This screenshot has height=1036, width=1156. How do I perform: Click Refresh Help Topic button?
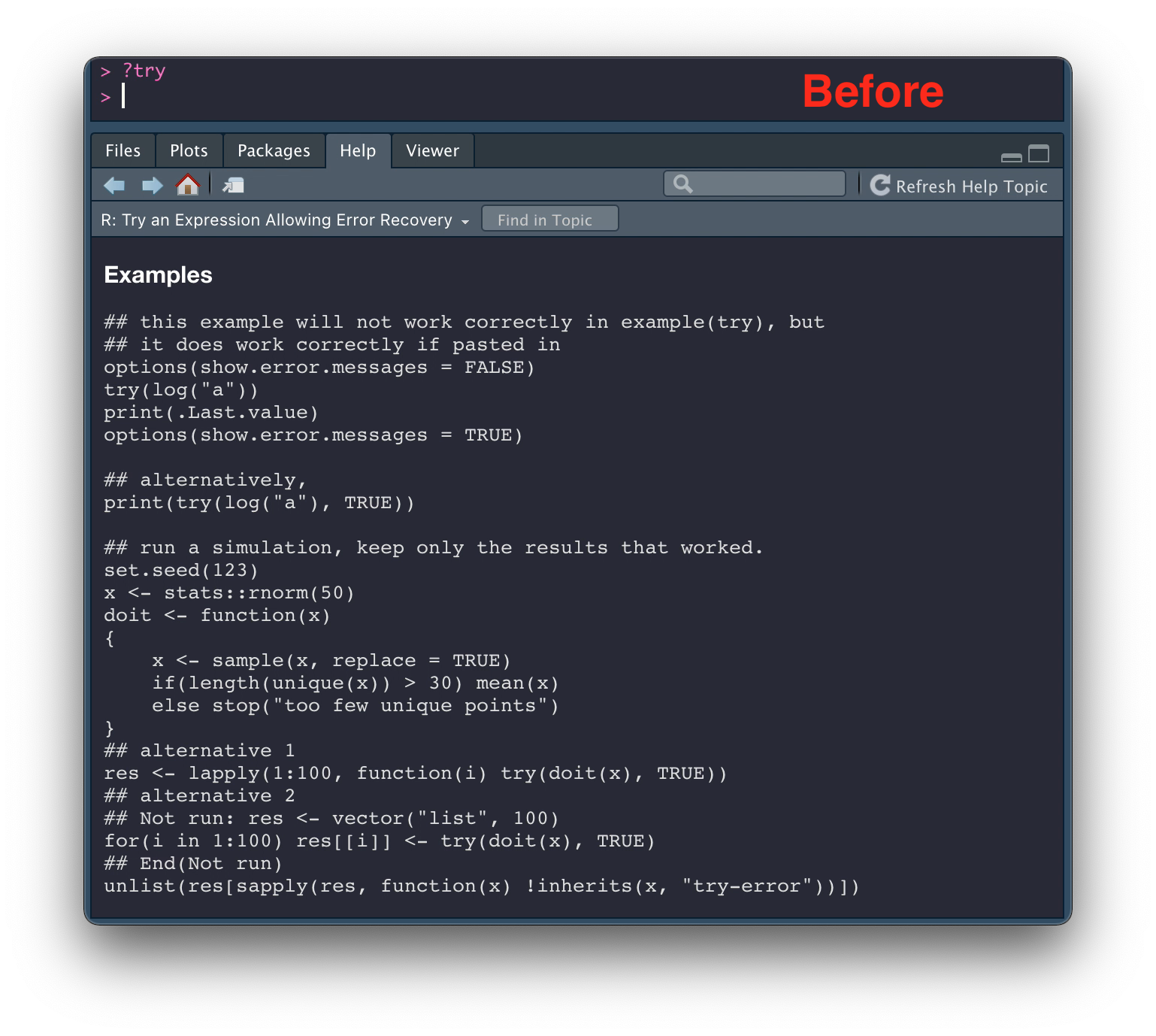pos(959,186)
